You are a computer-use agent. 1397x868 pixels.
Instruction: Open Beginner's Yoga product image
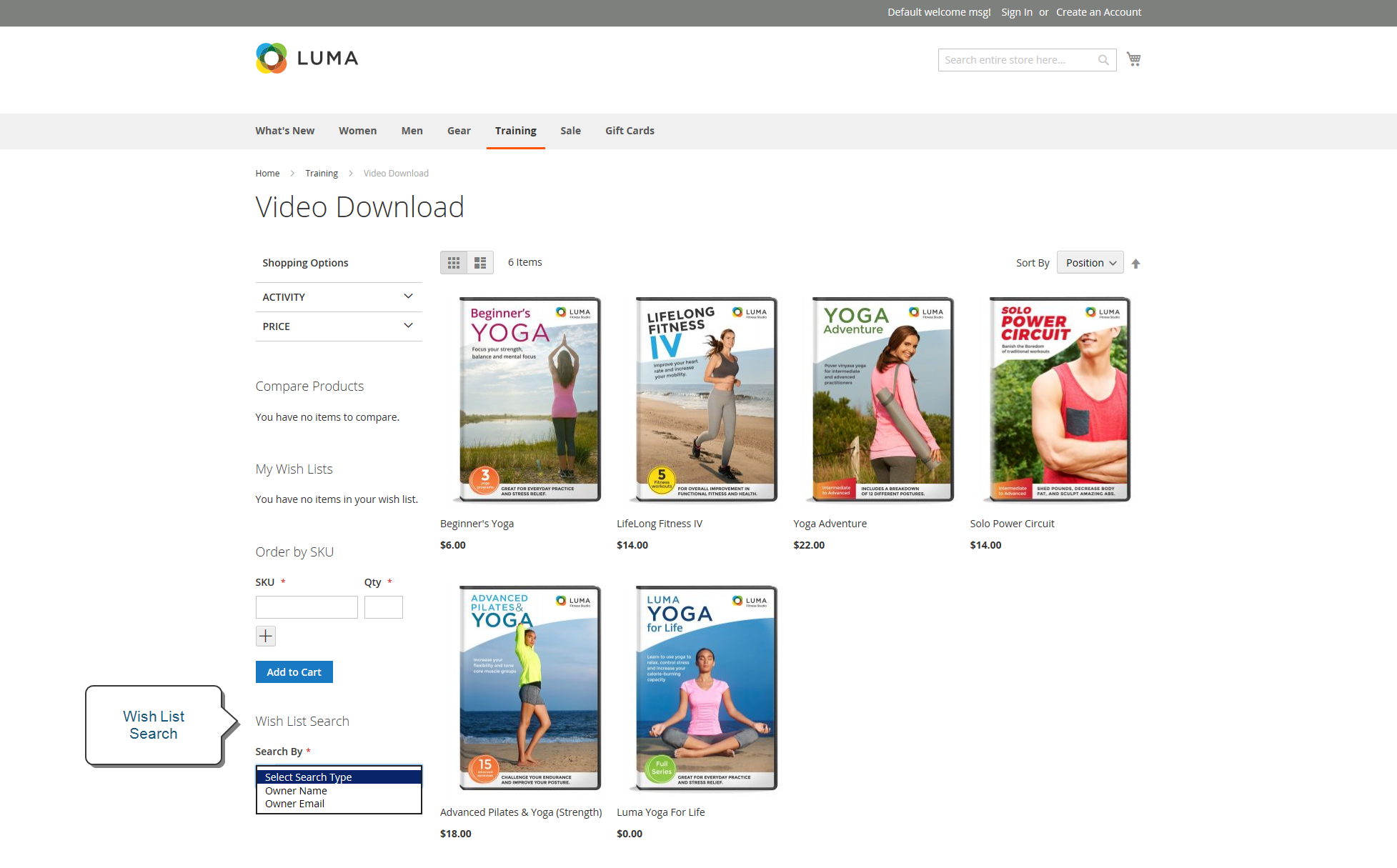(529, 400)
